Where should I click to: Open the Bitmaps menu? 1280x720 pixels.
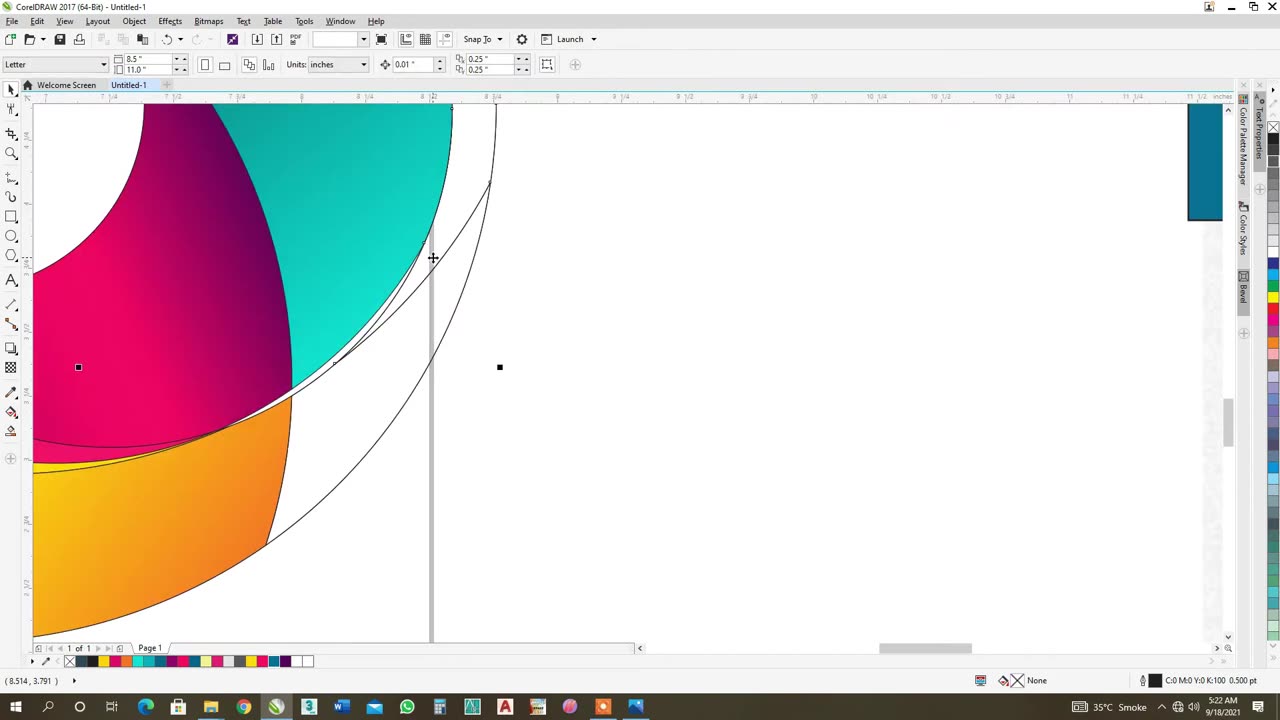click(208, 21)
